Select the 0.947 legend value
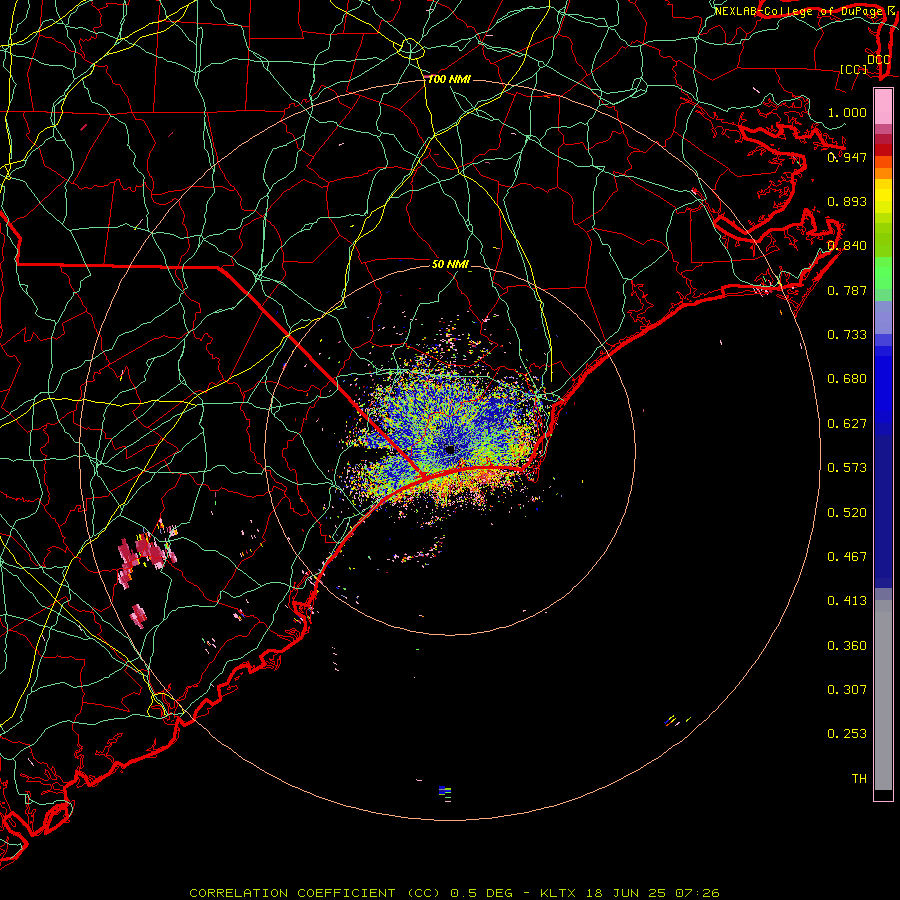The image size is (900, 900). (x=847, y=157)
